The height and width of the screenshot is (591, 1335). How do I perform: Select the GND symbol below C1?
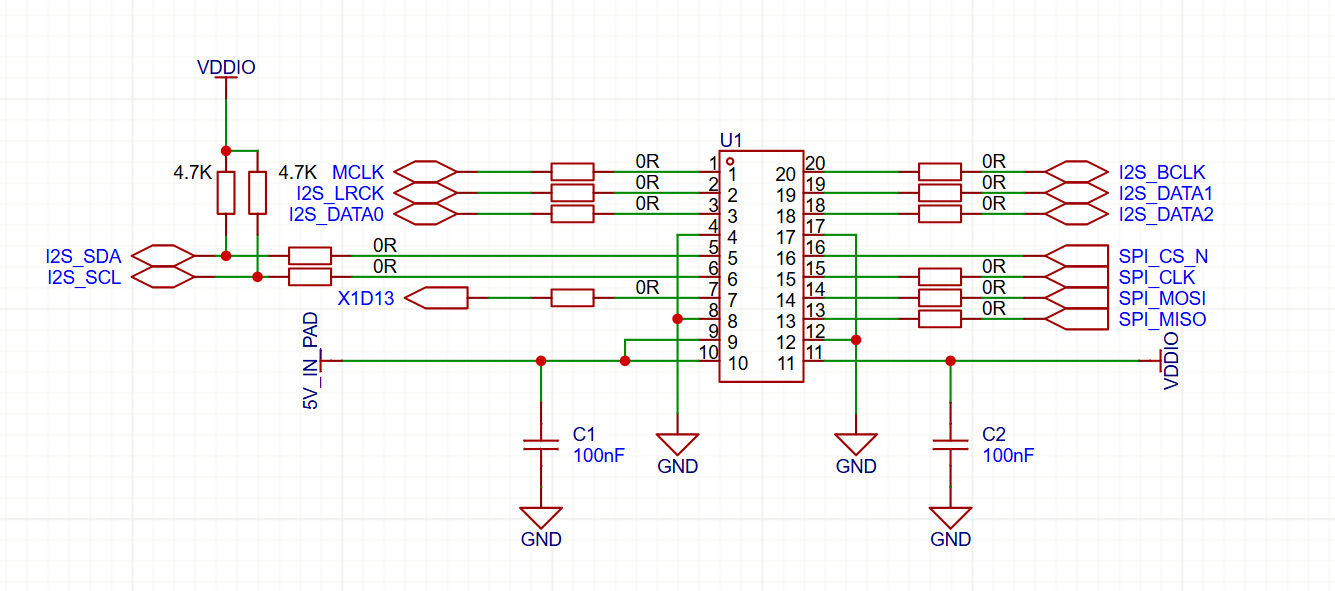(x=541, y=518)
